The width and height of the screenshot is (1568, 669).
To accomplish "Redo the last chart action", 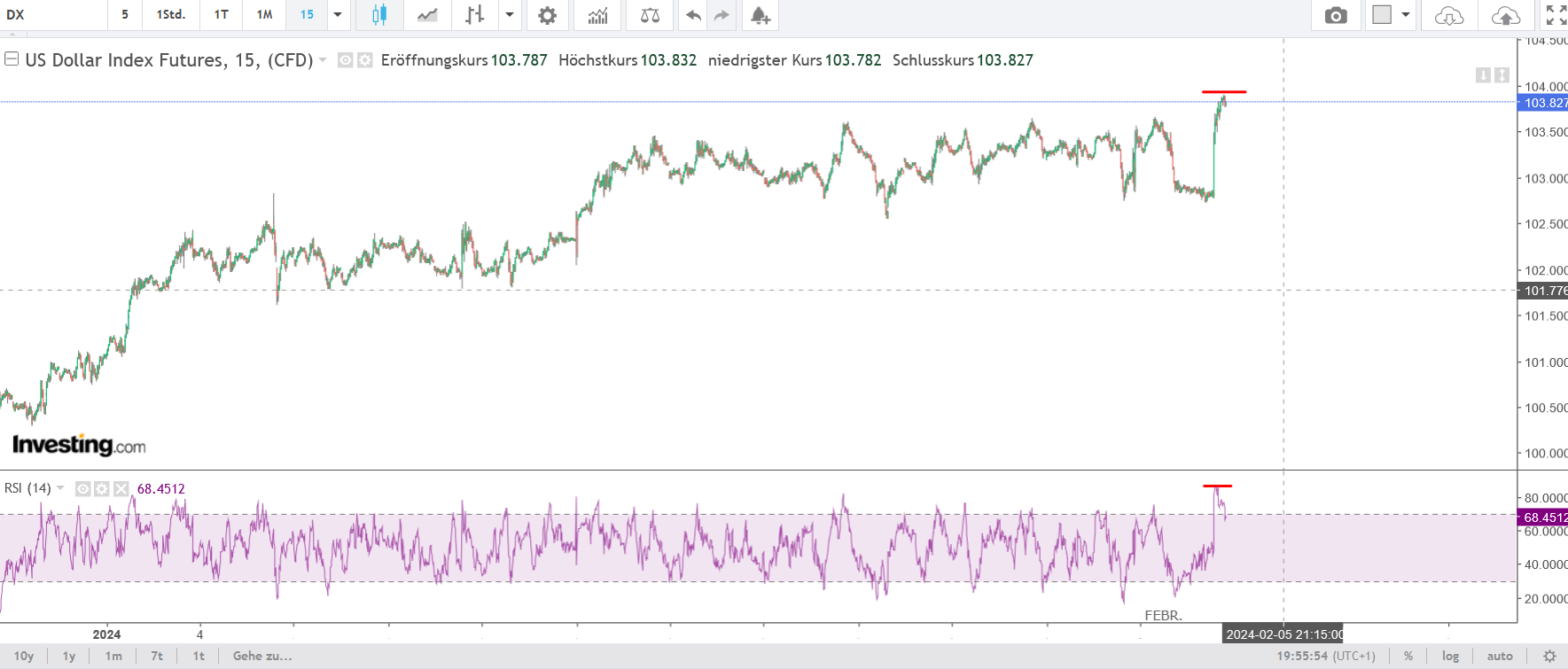I will click(x=722, y=15).
